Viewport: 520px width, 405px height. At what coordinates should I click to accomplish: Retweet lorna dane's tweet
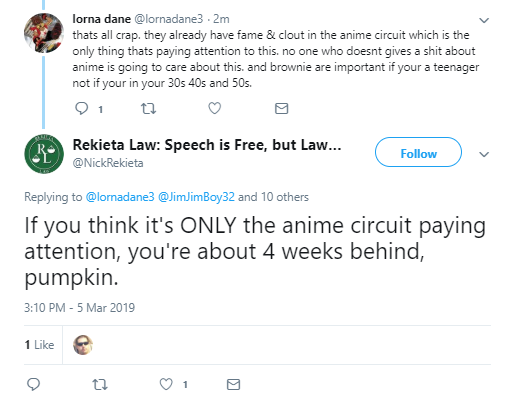(148, 109)
